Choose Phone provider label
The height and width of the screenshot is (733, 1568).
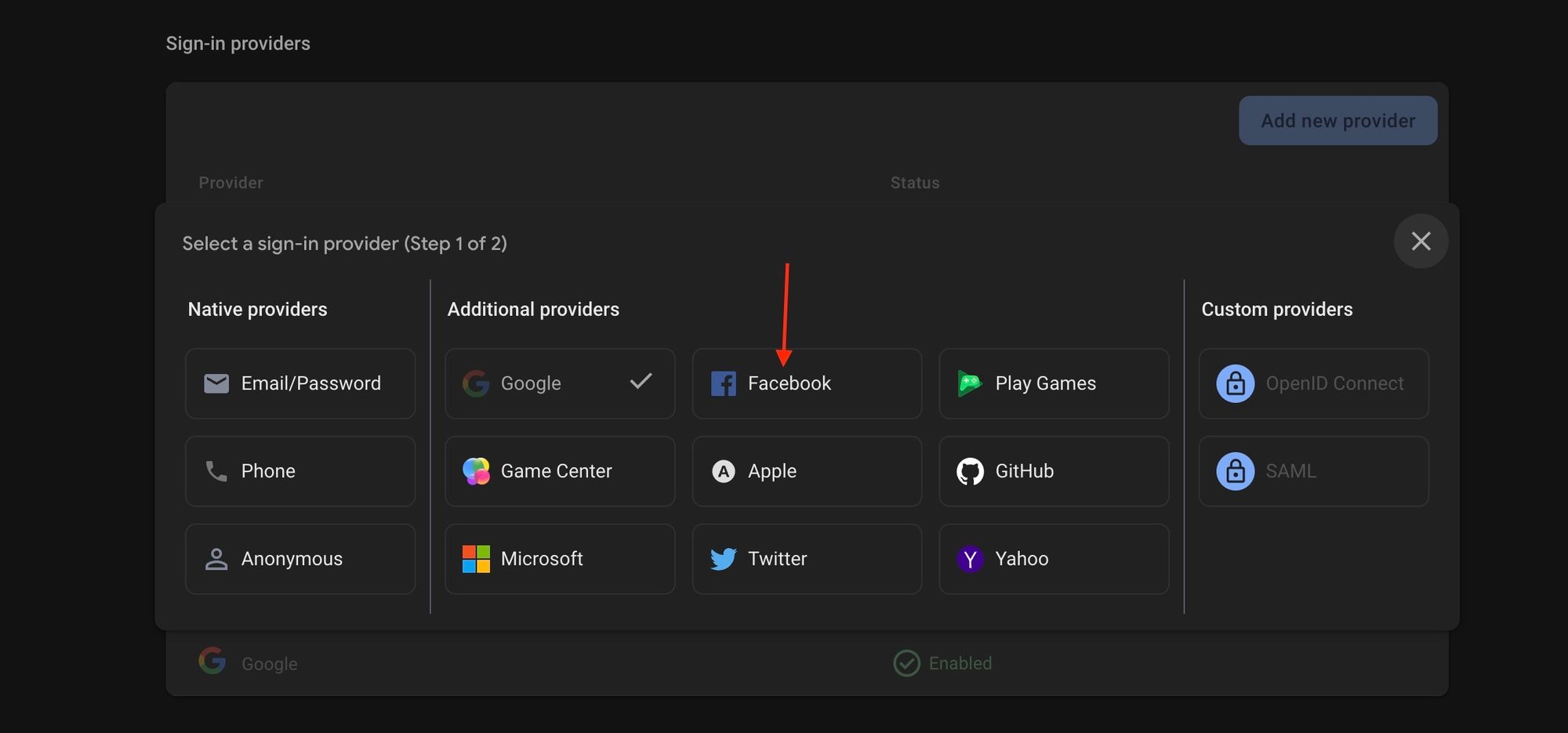(x=268, y=471)
